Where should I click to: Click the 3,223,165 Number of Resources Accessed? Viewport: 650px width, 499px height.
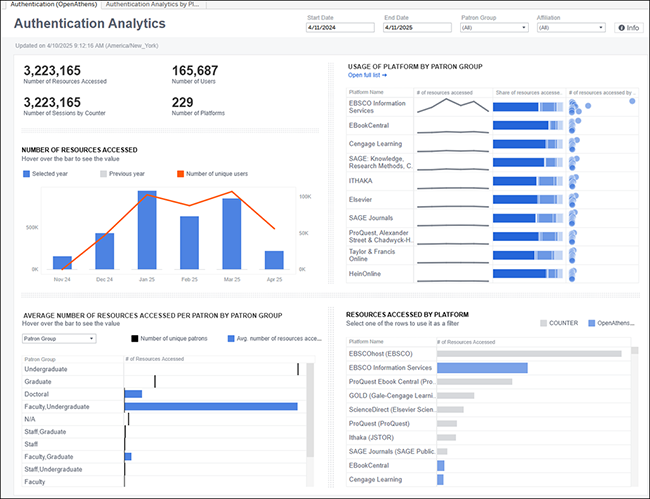pyautogui.click(x=52, y=70)
